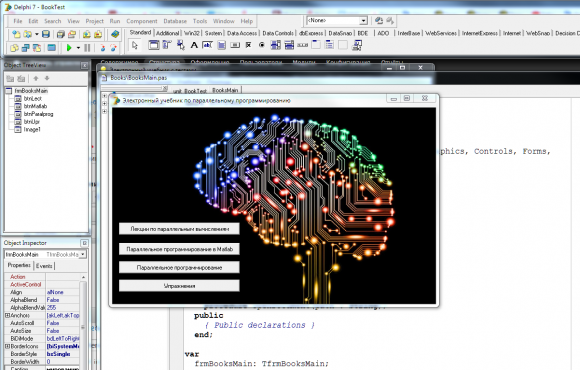Click the AlphaBlendValue 255 field
This screenshot has width=580, height=370.
[62, 307]
